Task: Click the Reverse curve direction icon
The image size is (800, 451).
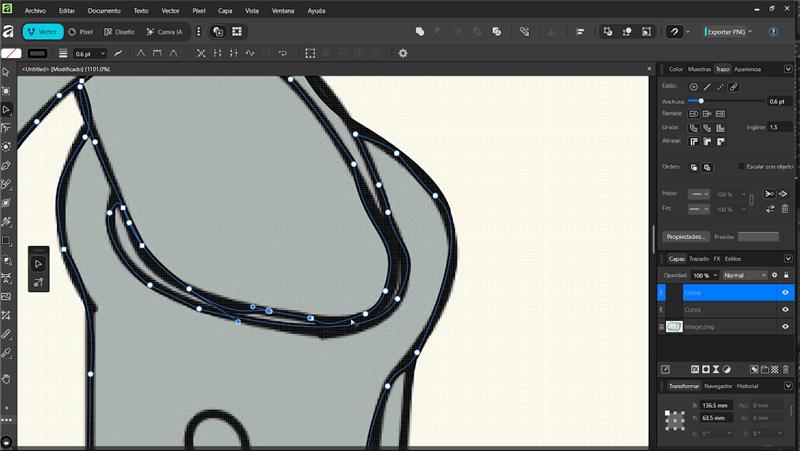Action: (x=282, y=53)
